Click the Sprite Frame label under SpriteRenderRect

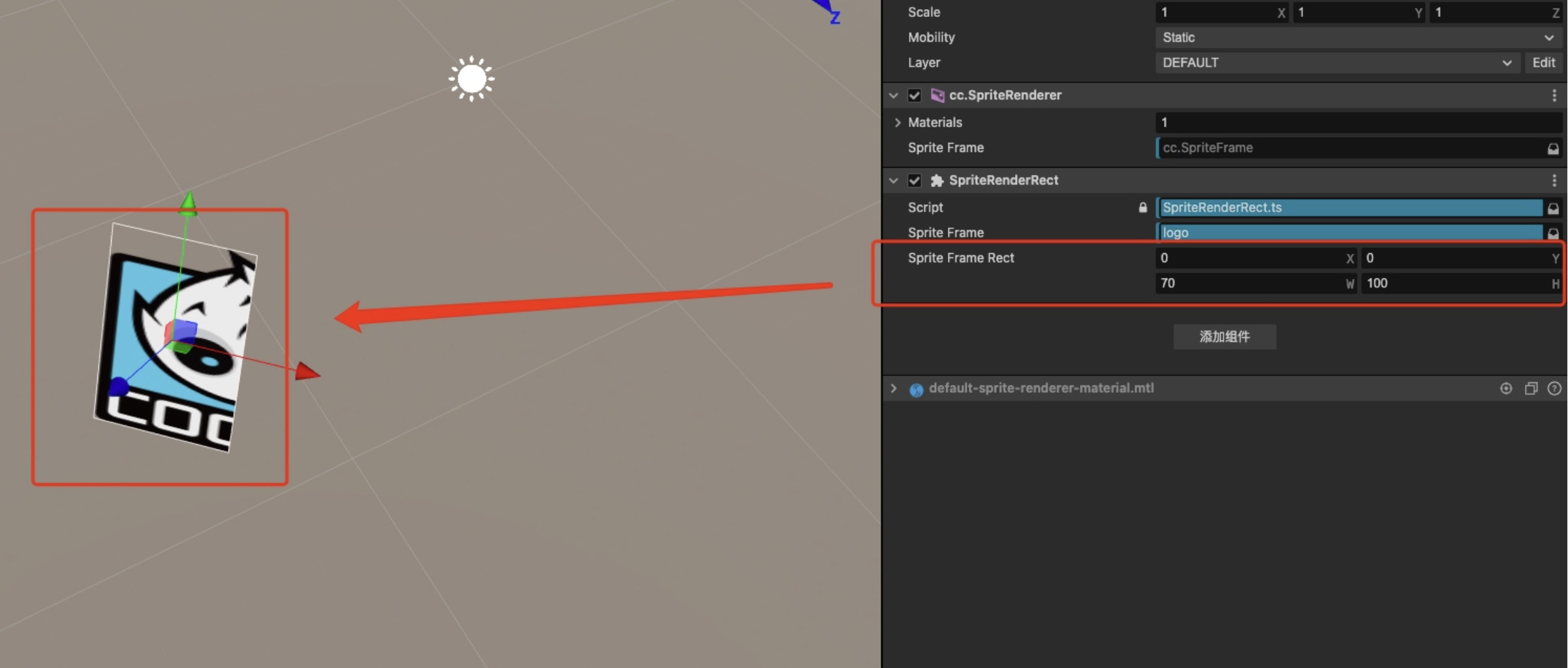945,233
